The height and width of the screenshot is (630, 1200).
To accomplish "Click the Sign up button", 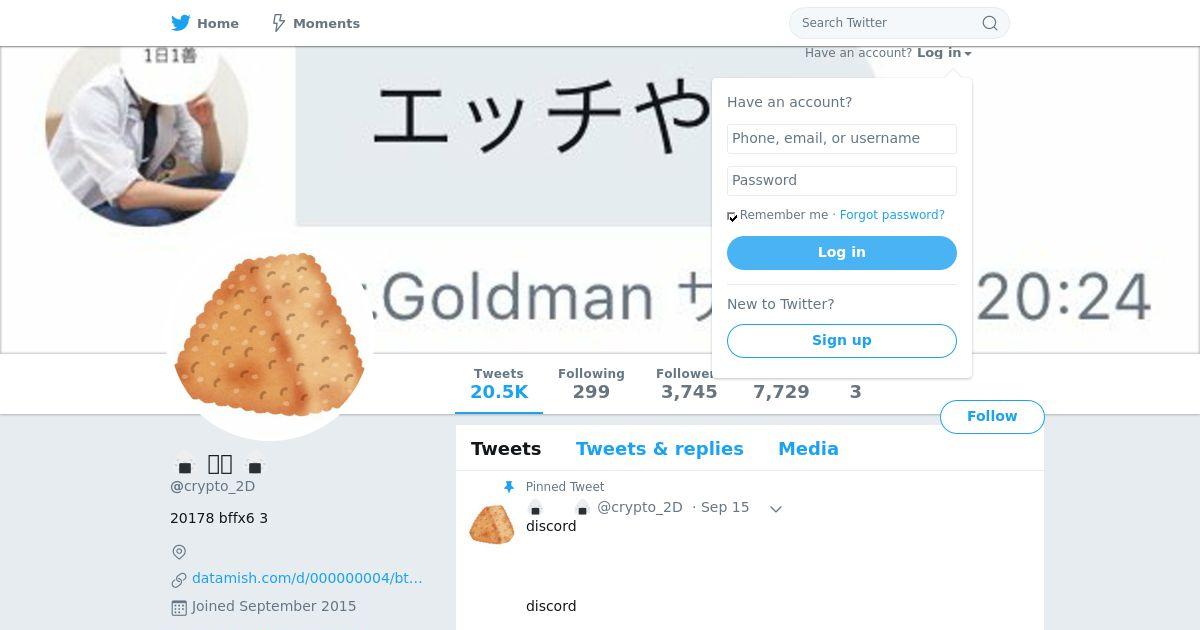I will click(x=842, y=341).
